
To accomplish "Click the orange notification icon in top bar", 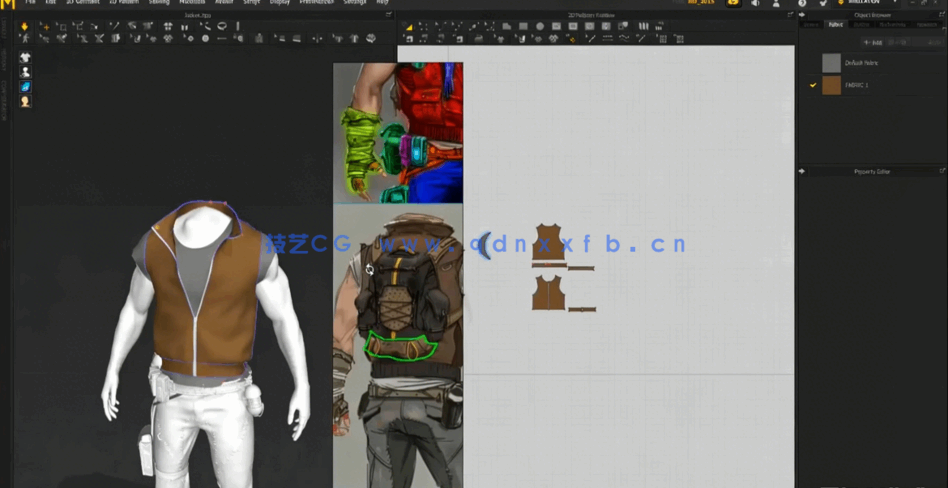I will point(733,3).
